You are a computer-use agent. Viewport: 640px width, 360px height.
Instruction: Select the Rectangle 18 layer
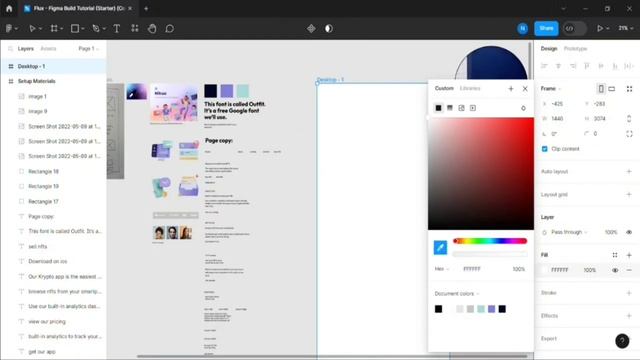point(53,171)
